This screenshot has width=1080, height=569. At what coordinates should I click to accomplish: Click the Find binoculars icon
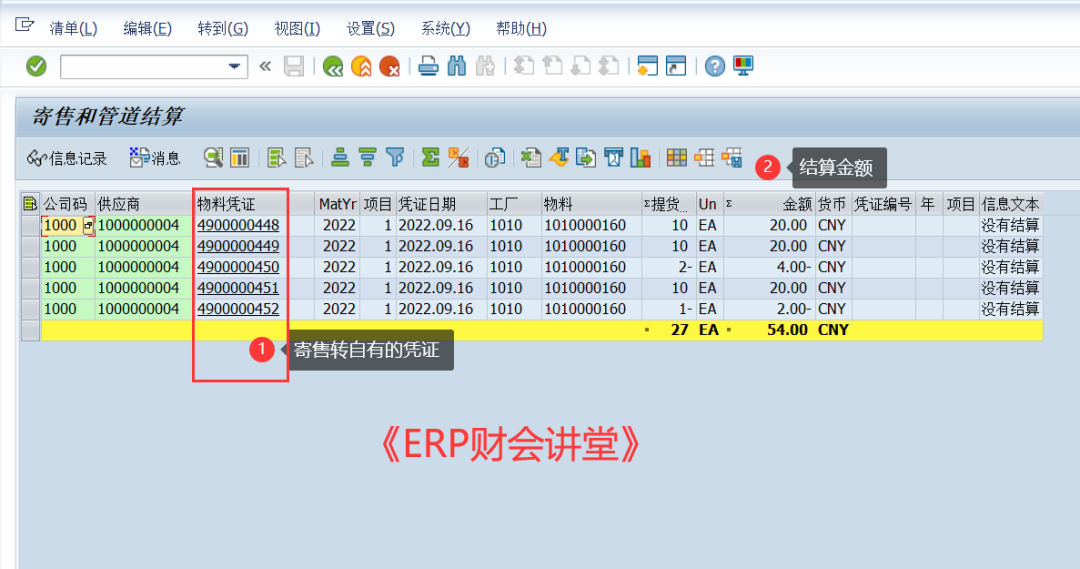pos(457,67)
